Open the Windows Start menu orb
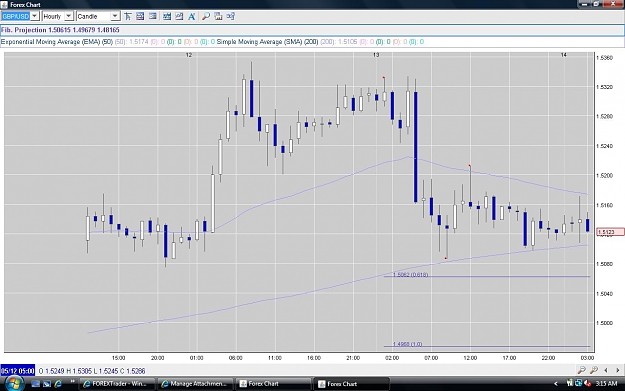This screenshot has height=391, width=625. click(x=14, y=383)
